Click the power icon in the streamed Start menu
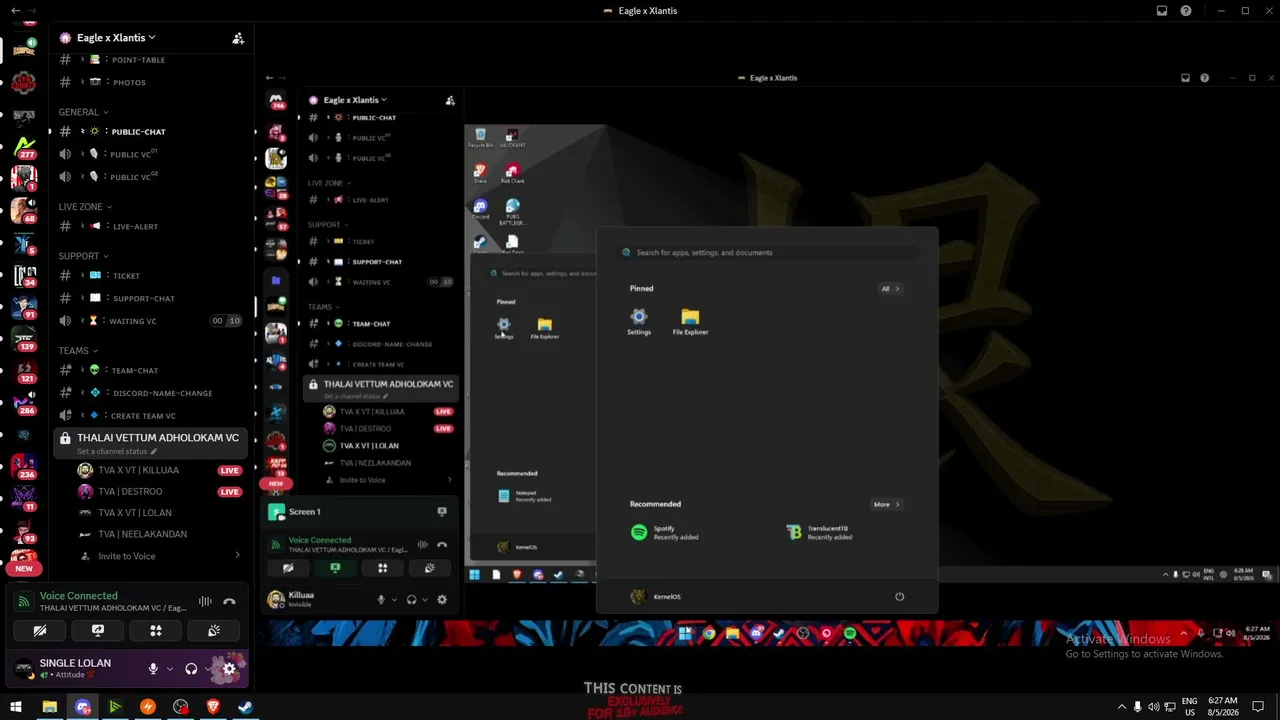 899,597
